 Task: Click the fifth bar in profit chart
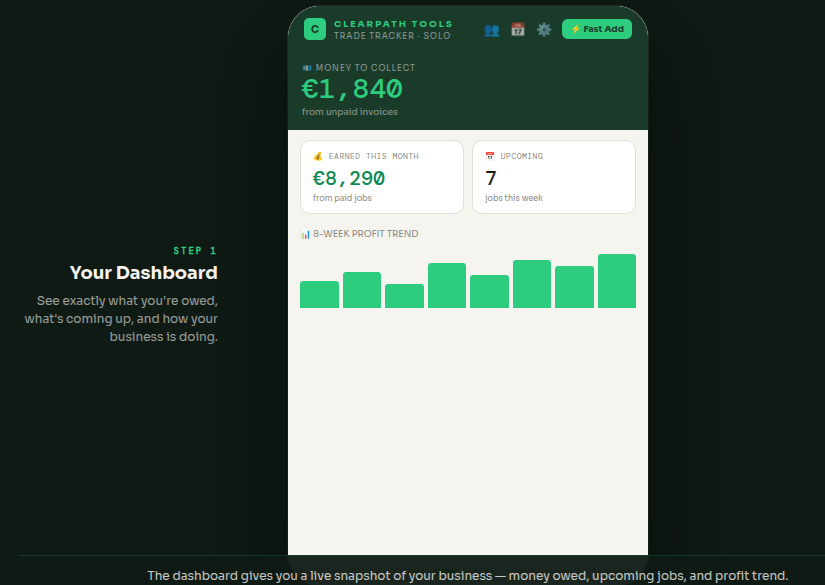[489, 291]
